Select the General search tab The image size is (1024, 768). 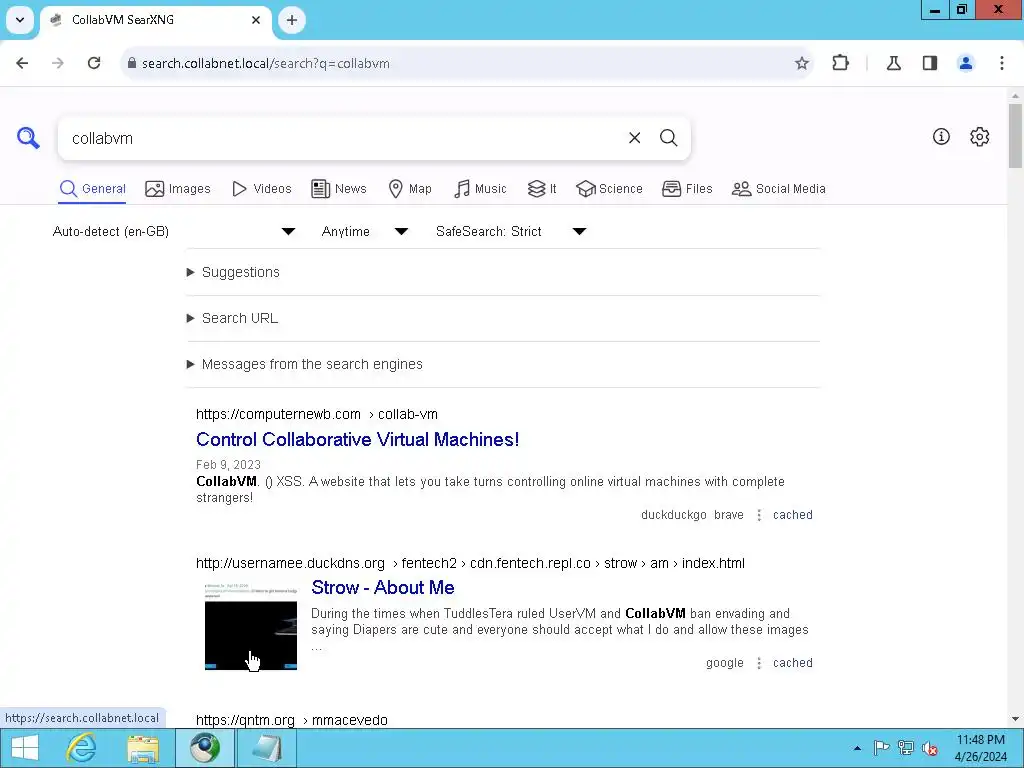click(x=92, y=189)
